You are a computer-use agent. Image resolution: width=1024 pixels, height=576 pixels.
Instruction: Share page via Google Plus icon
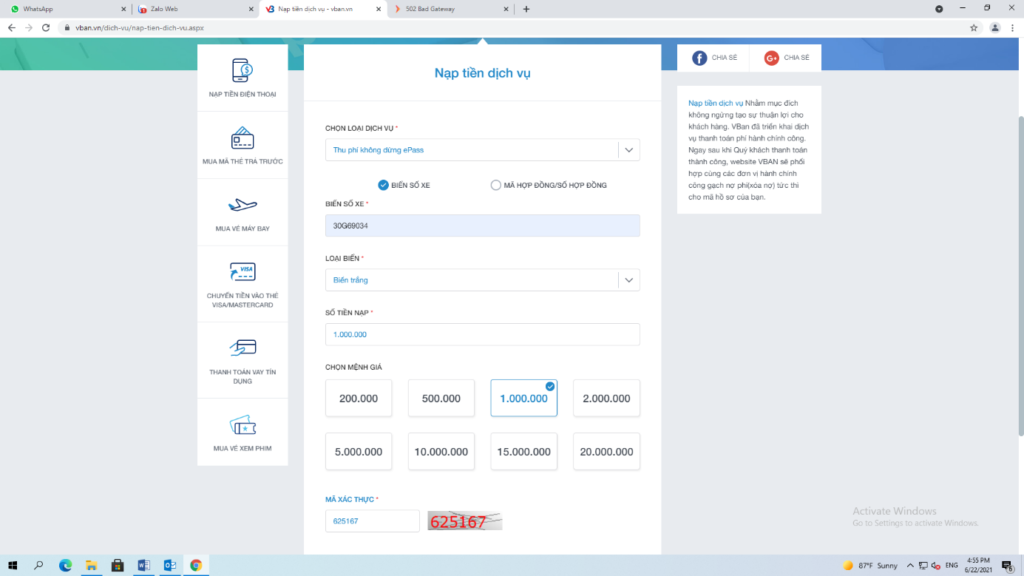771,58
